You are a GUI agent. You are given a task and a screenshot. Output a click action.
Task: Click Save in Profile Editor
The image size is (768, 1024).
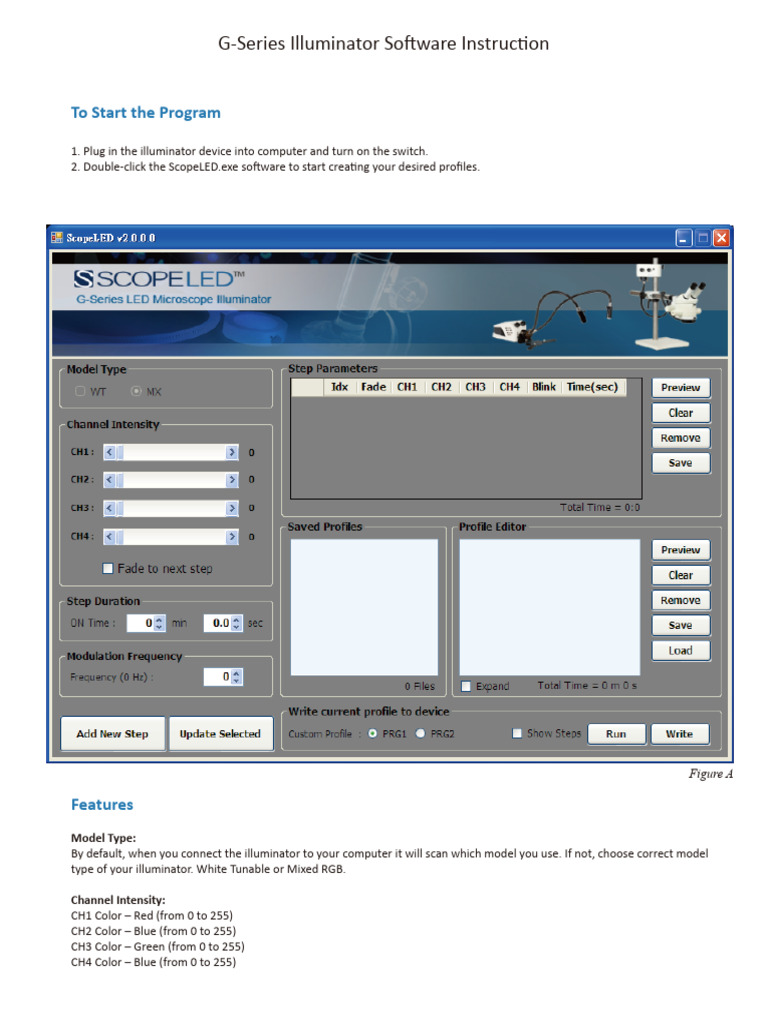pyautogui.click(x=680, y=626)
